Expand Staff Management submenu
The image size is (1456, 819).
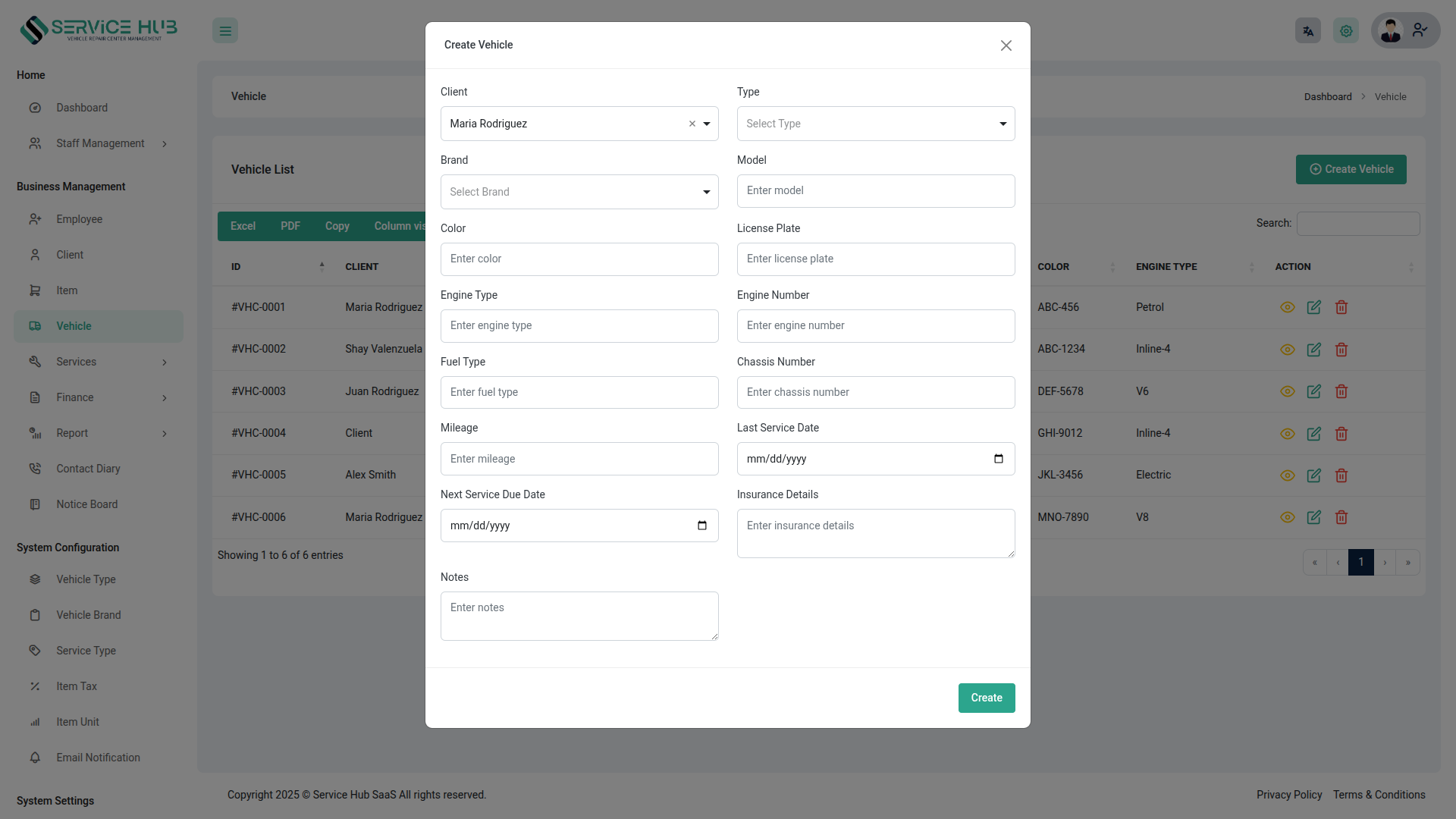point(99,143)
